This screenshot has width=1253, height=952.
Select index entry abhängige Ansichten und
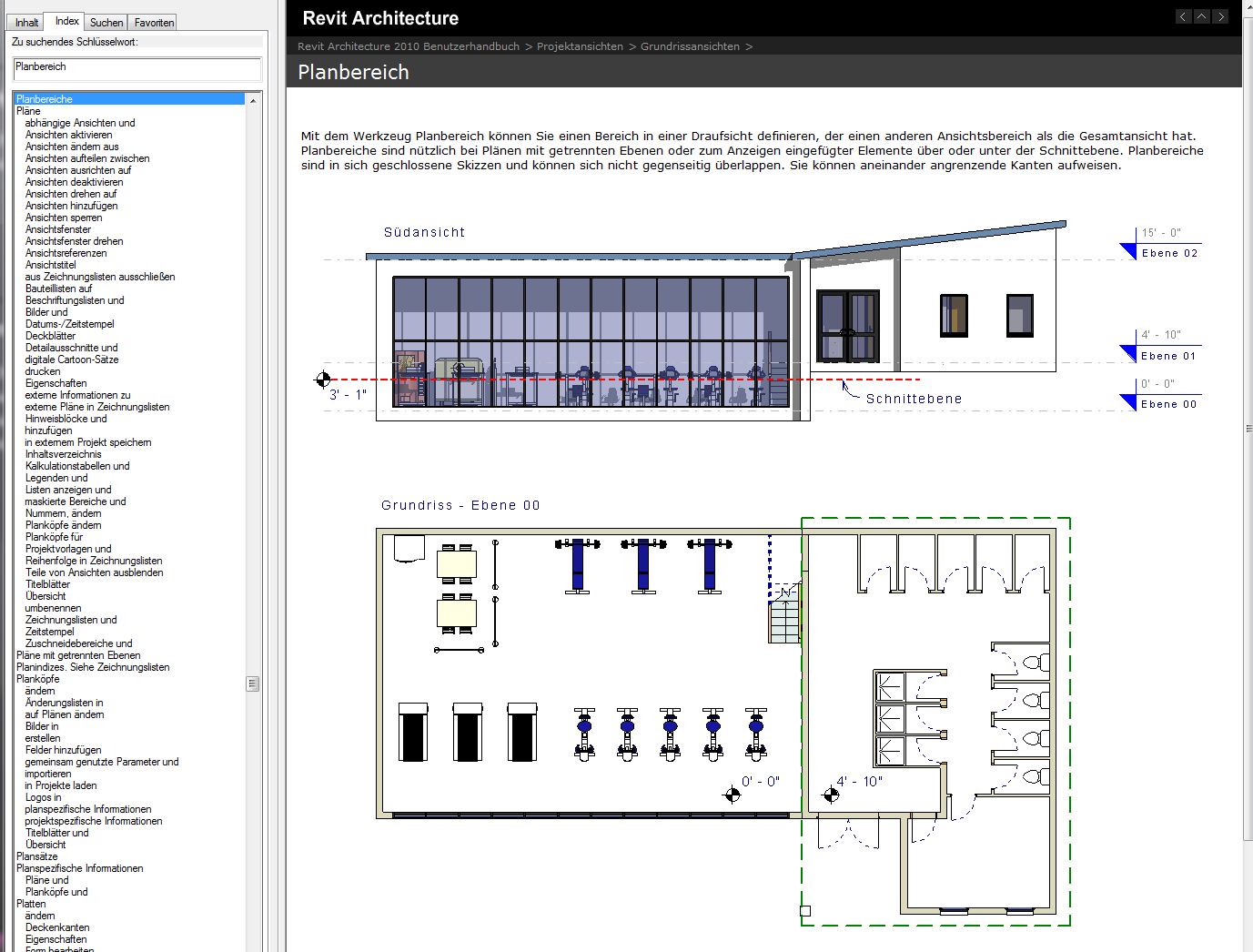coord(80,123)
